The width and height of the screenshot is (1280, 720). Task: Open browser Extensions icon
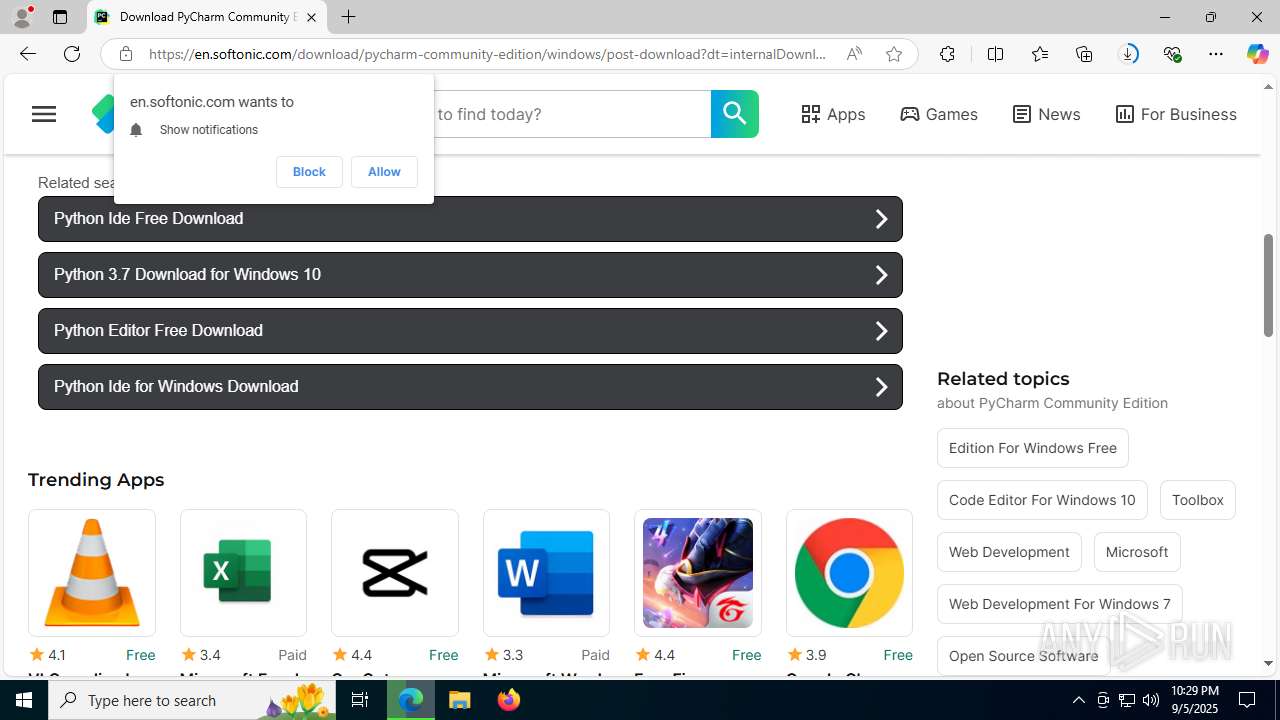[x=947, y=54]
